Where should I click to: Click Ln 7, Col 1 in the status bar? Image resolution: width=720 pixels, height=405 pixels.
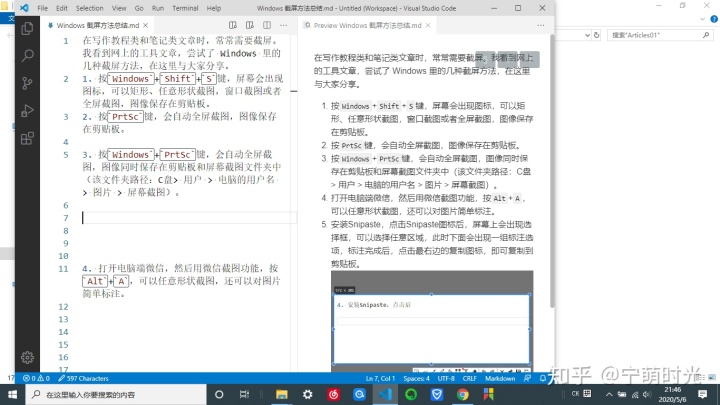pyautogui.click(x=380, y=378)
